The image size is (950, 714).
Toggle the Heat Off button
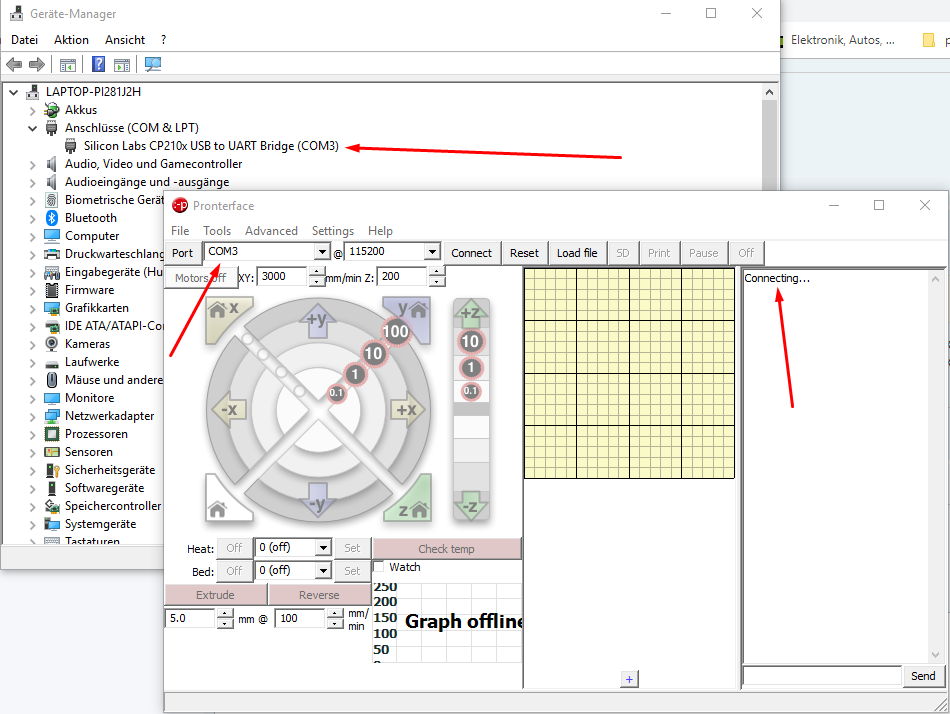[x=234, y=548]
